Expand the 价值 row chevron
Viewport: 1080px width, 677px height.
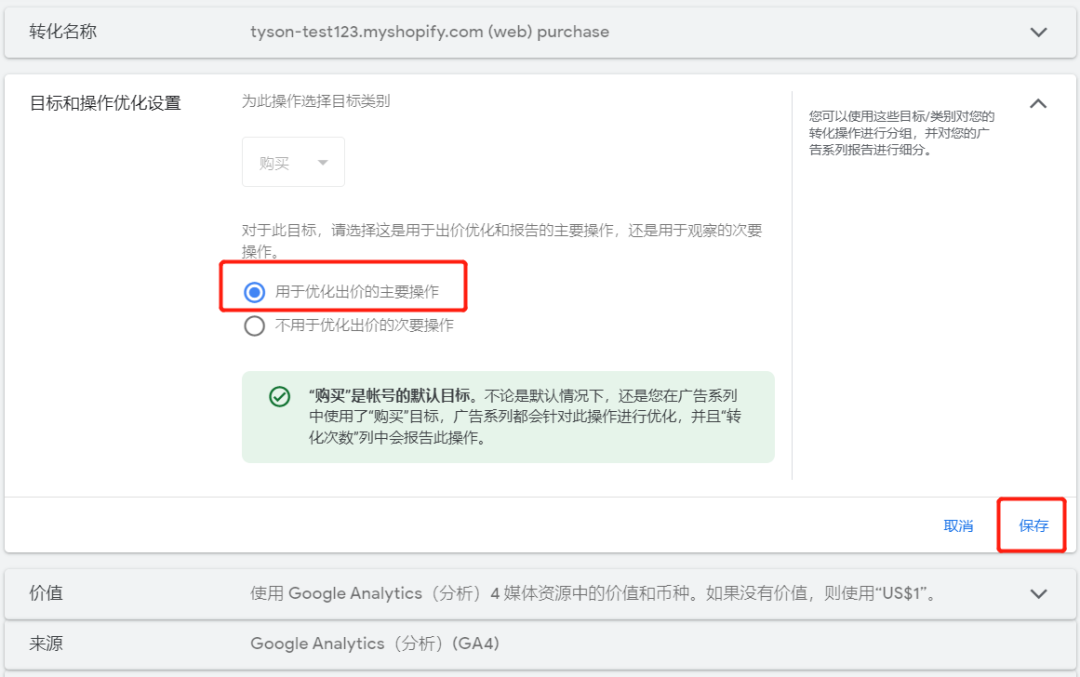coord(1039,594)
